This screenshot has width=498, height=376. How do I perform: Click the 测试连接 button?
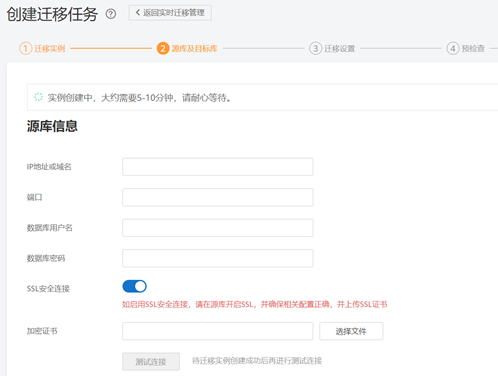coord(151,362)
